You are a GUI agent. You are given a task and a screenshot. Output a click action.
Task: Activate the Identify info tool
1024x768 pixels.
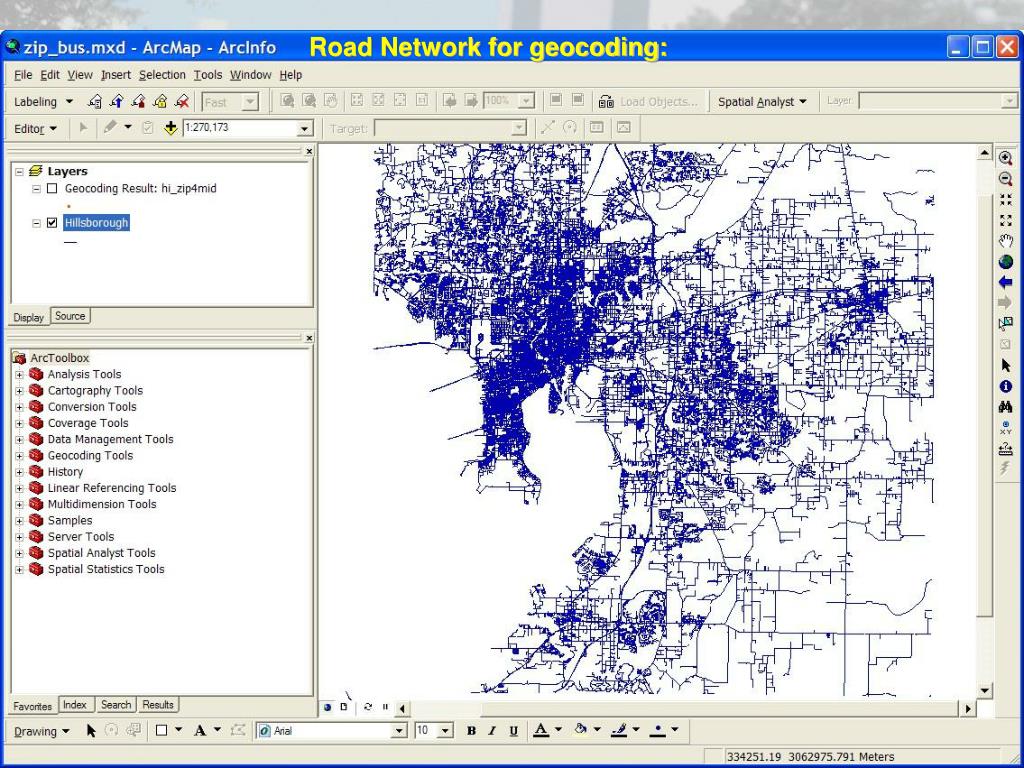pos(1006,387)
